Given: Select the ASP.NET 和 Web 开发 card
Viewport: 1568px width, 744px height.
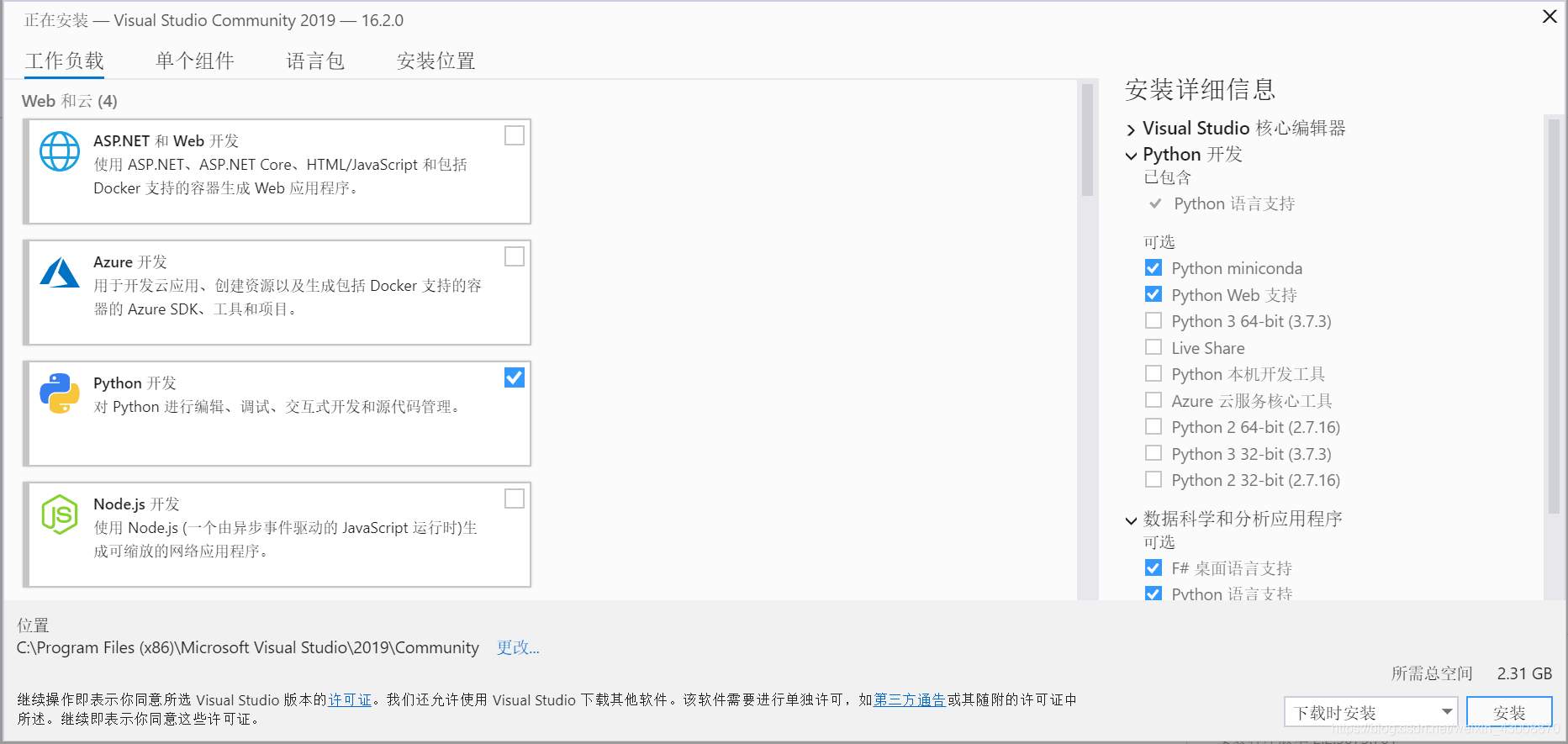Looking at the screenshot, I should (277, 171).
